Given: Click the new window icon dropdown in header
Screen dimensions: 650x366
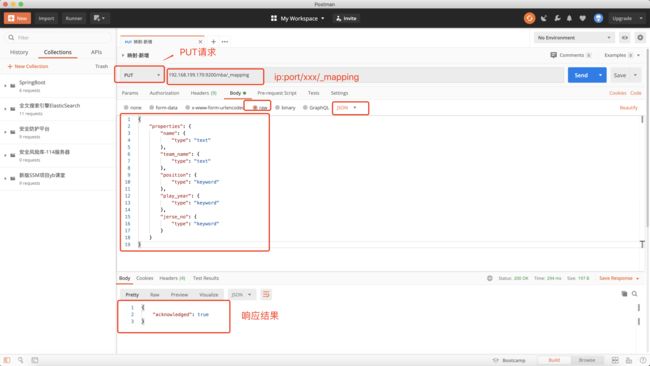Looking at the screenshot, I should pos(99,18).
